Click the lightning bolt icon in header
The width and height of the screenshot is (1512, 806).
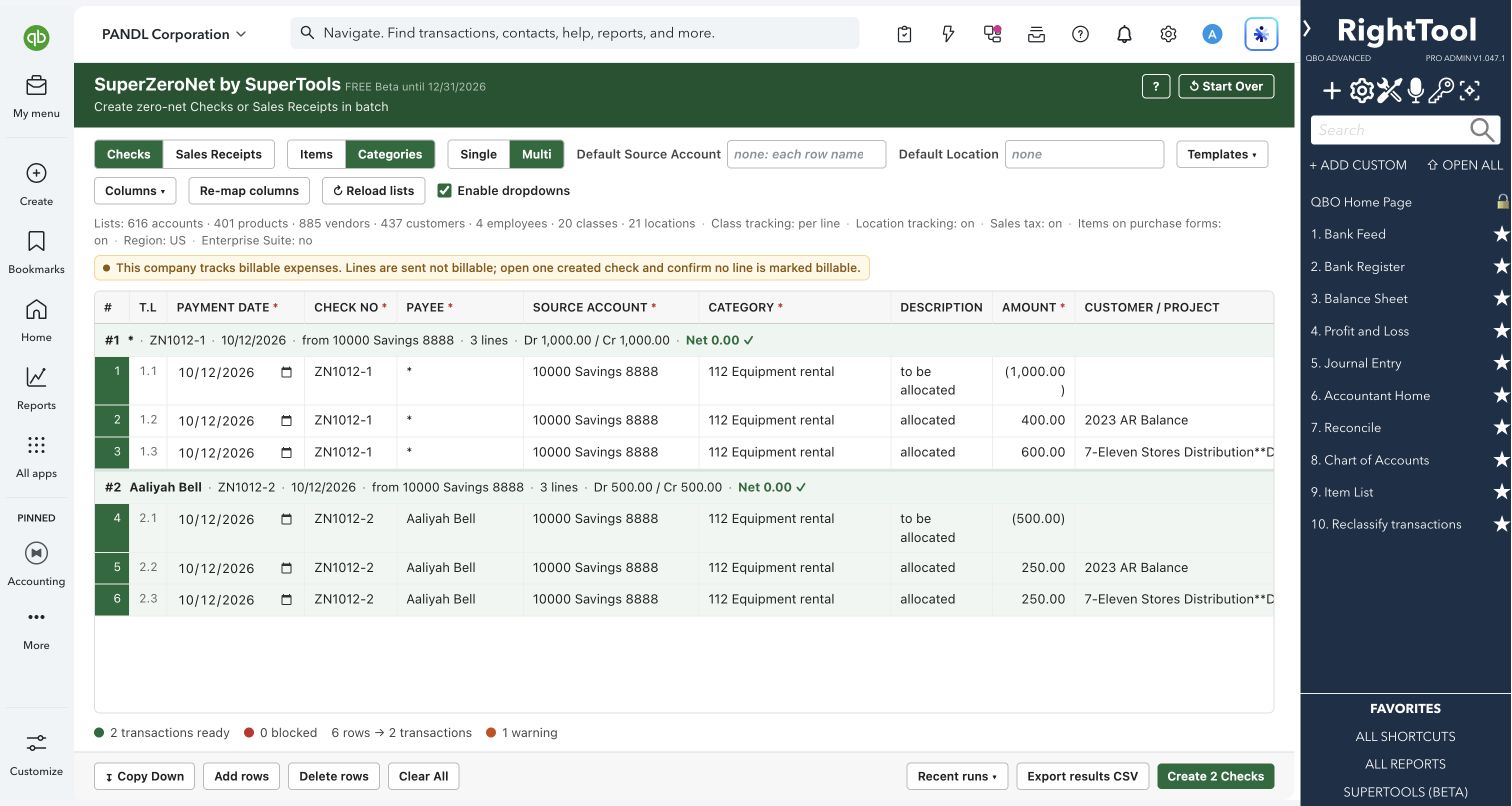point(948,34)
